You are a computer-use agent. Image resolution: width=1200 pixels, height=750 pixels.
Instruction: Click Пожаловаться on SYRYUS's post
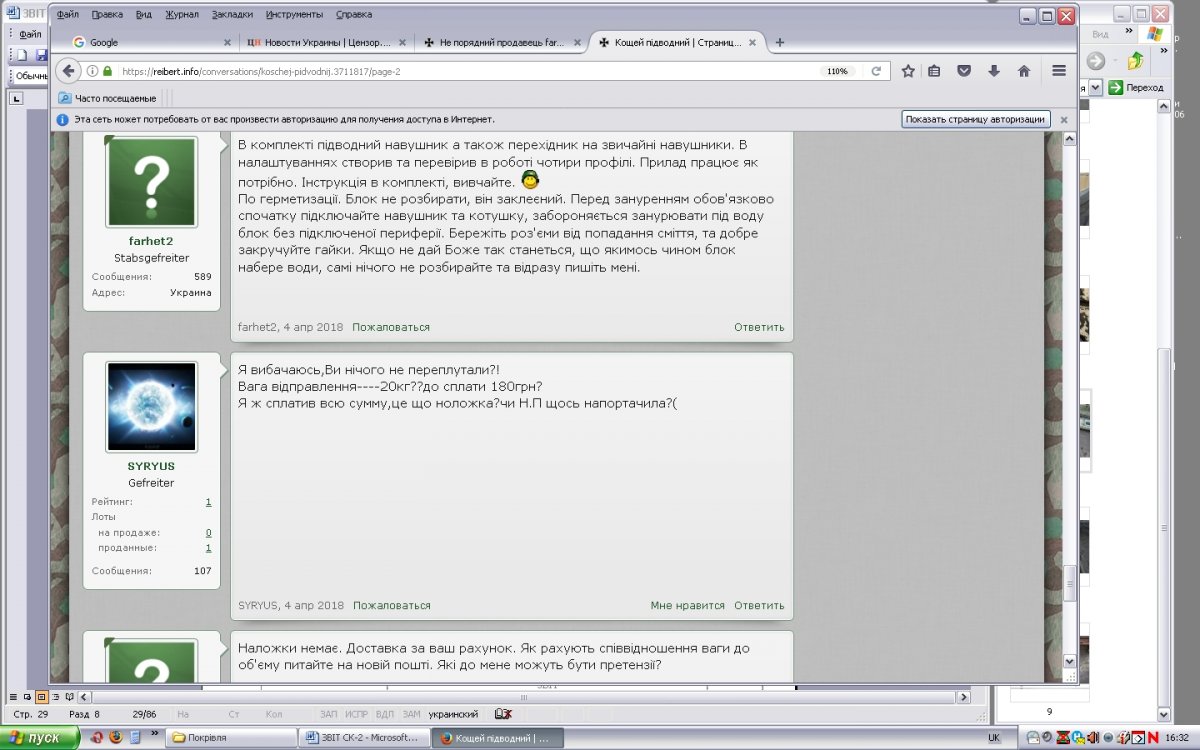pos(391,605)
